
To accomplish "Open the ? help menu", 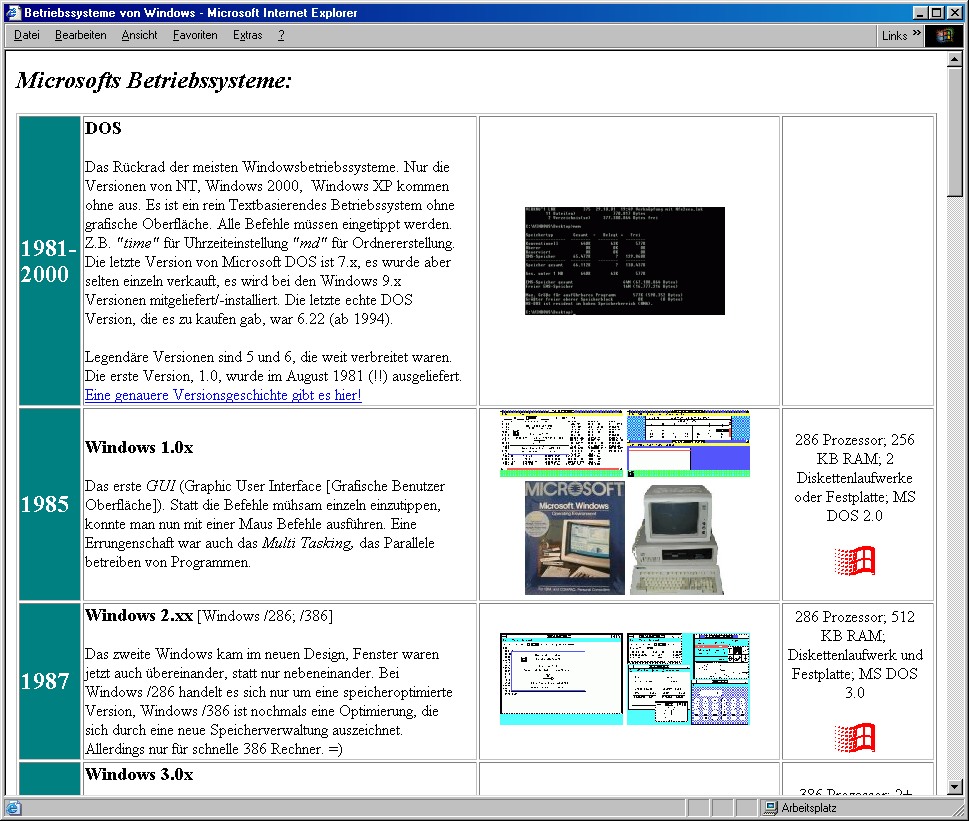I will click(x=281, y=35).
